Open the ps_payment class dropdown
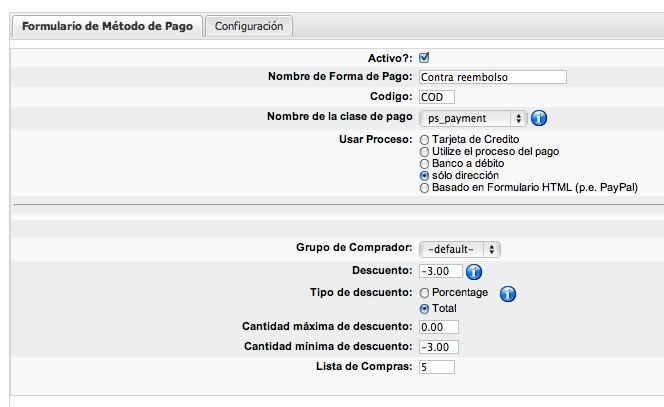 473,119
